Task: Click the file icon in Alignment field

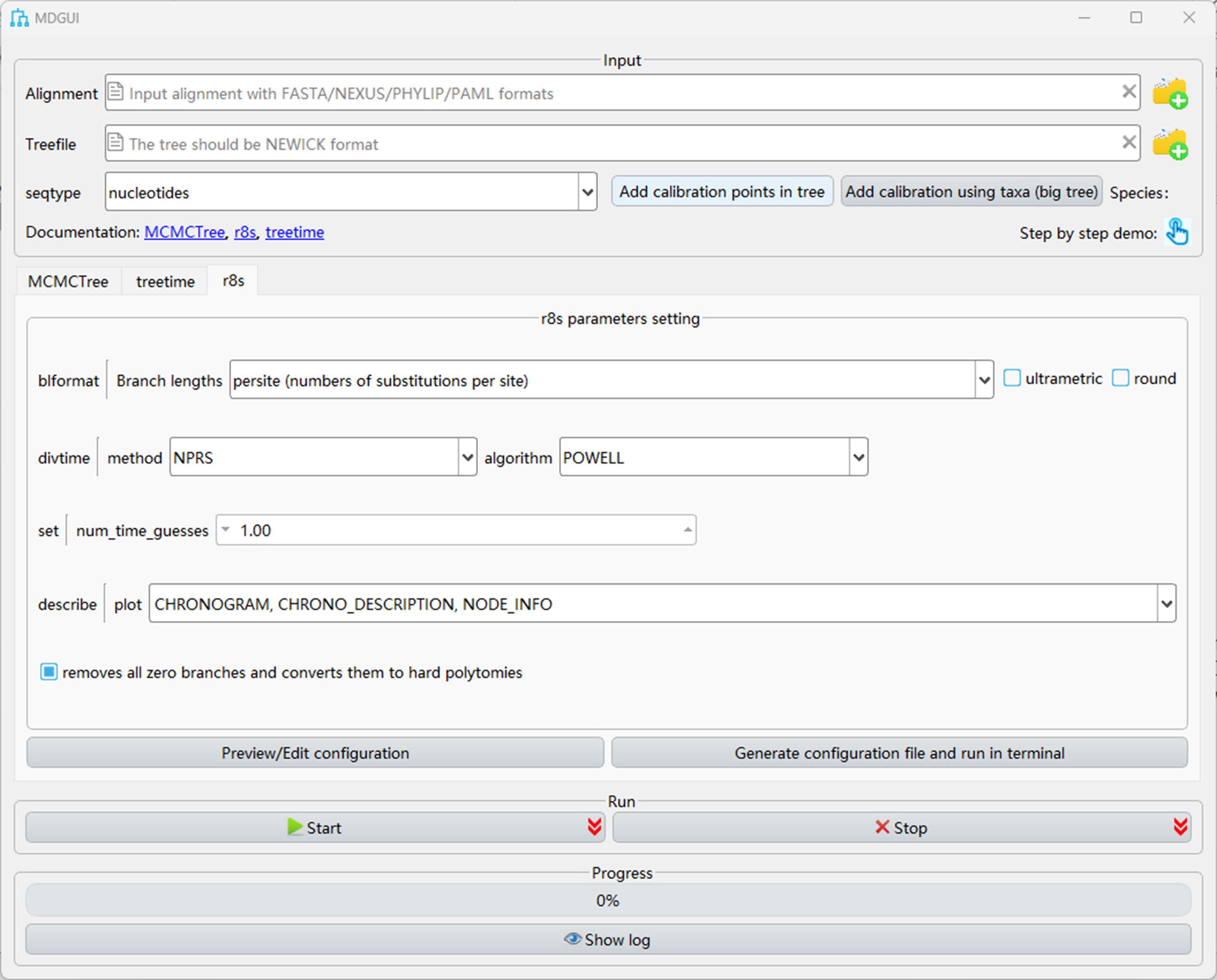Action: (115, 91)
